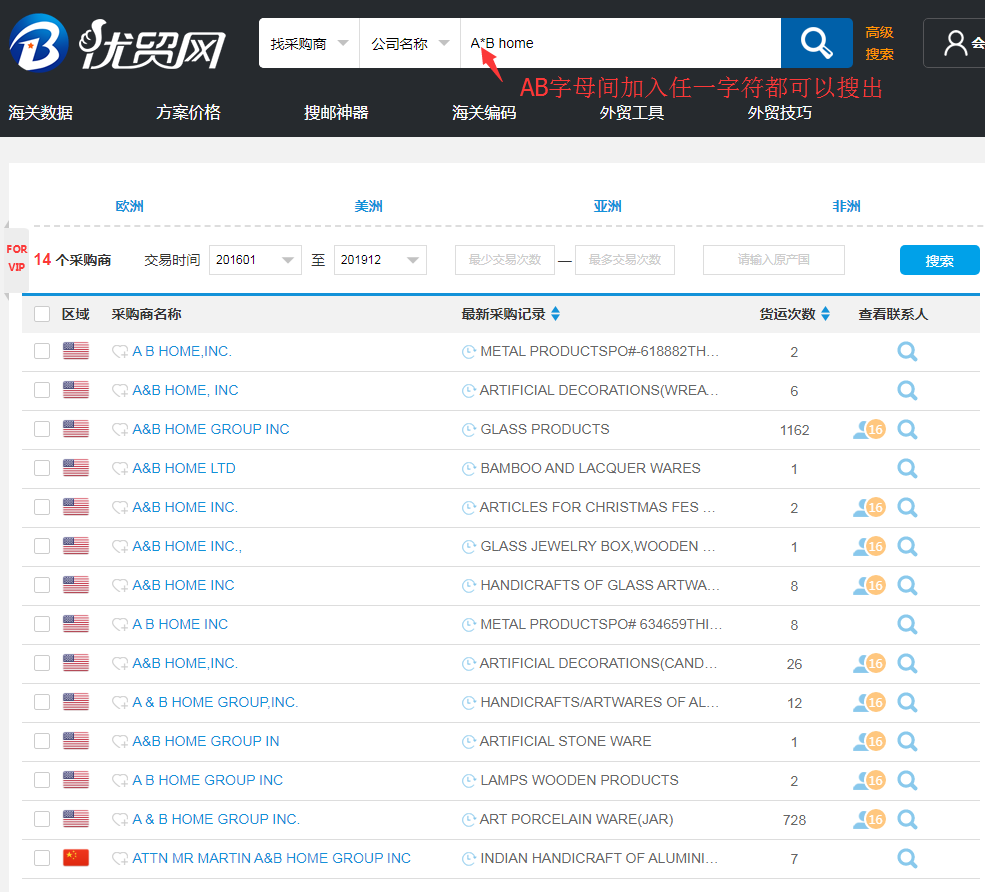
Task: Switch to the 美洲 region tab
Action: [x=368, y=206]
